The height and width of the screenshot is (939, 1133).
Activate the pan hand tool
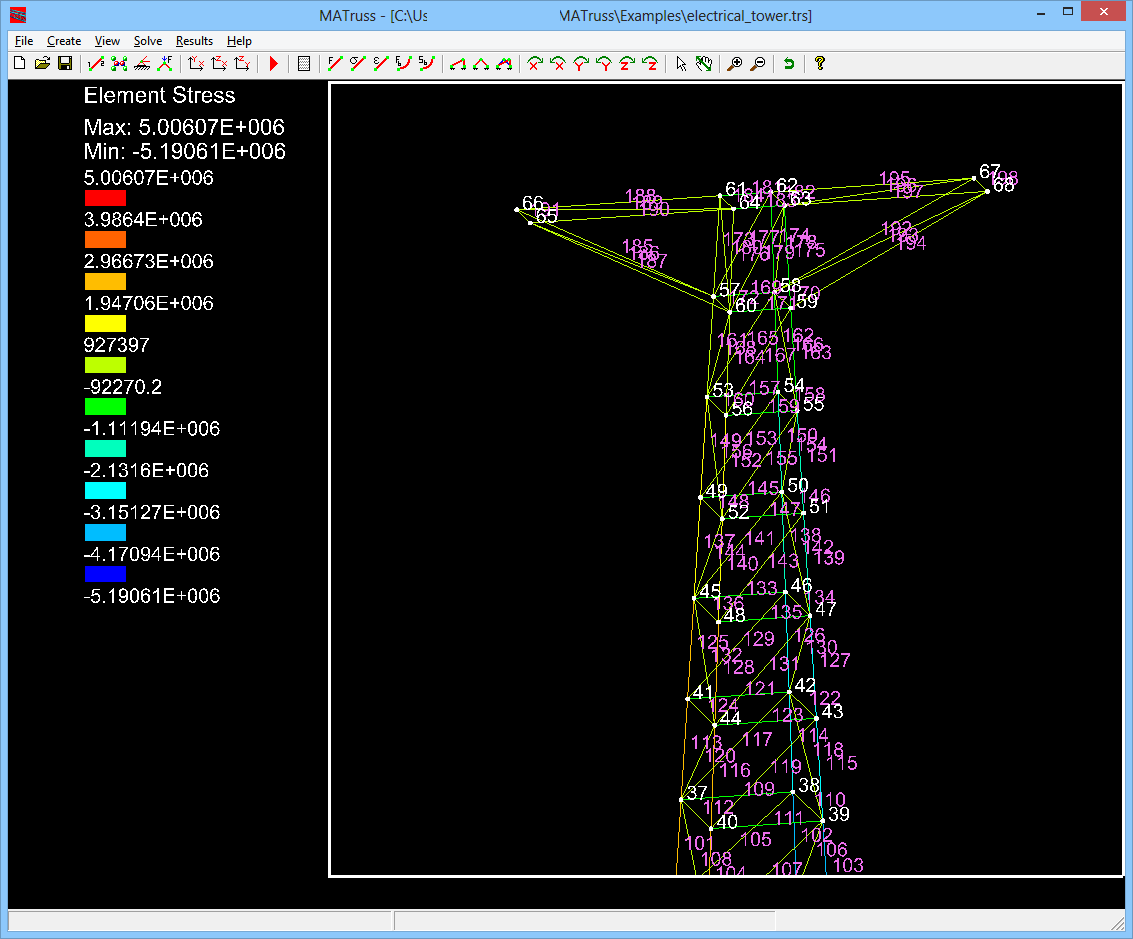click(704, 64)
